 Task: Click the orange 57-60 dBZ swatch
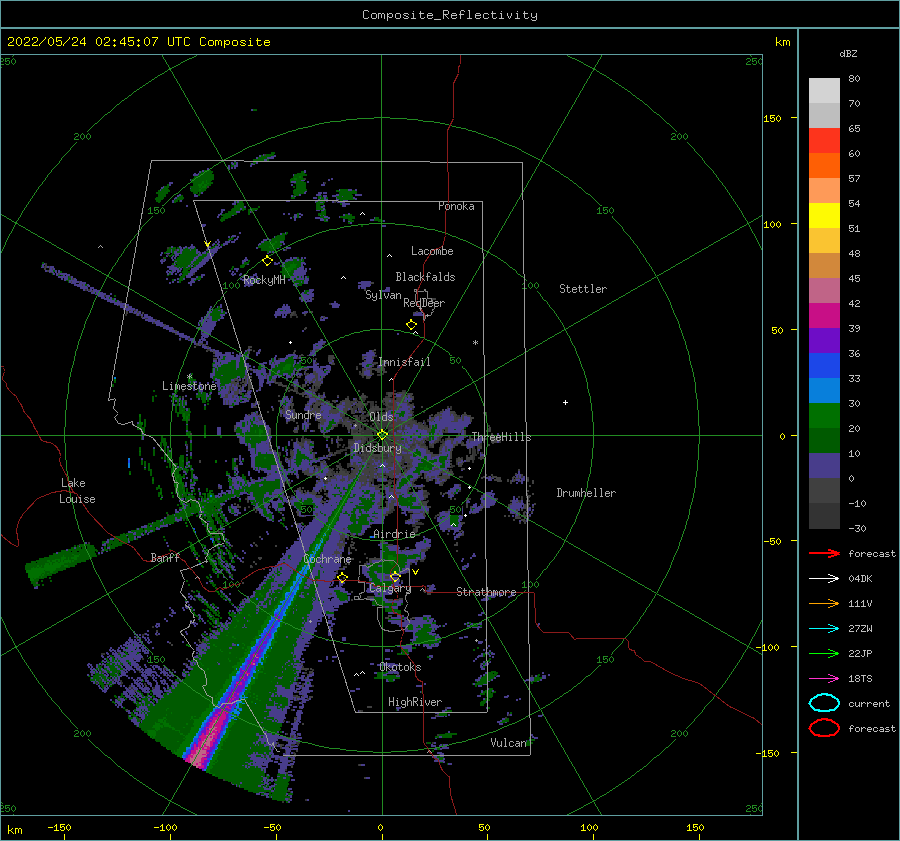(824, 166)
